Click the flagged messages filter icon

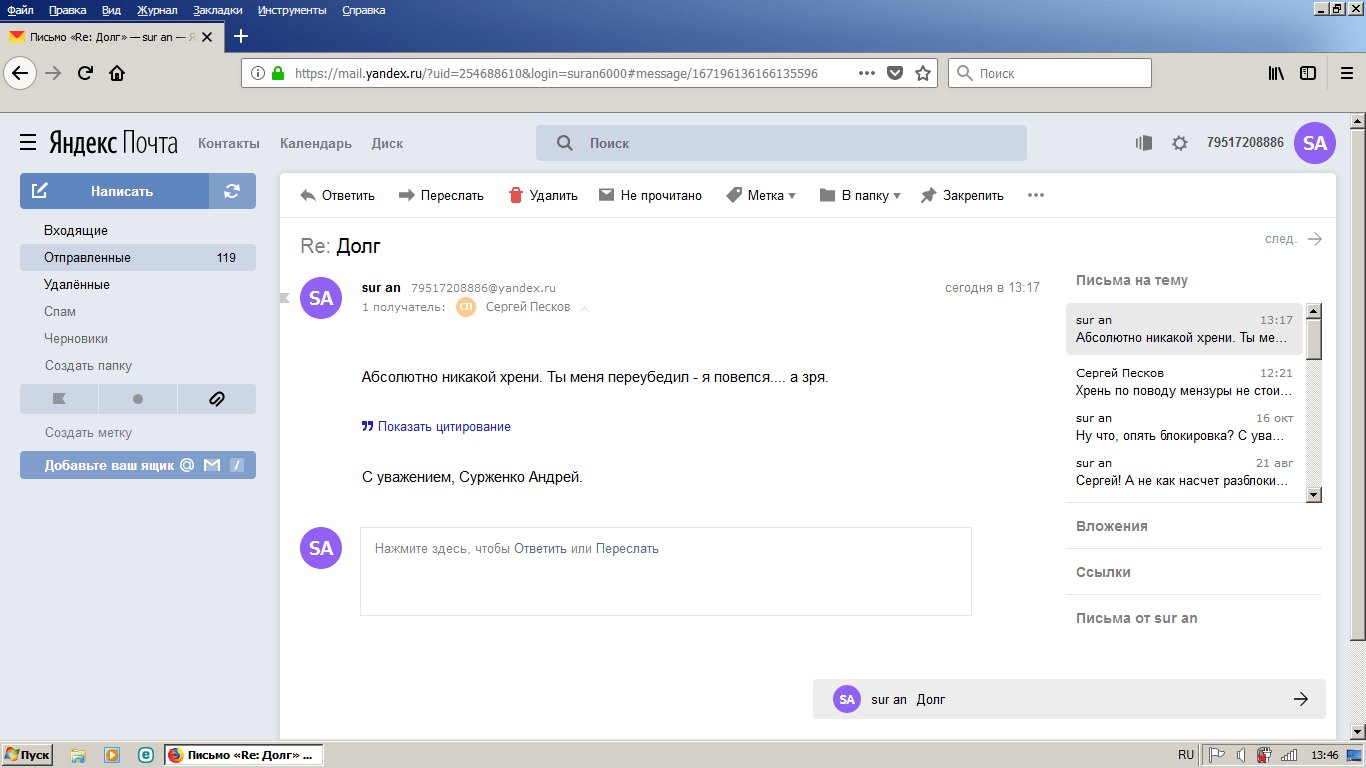[59, 399]
